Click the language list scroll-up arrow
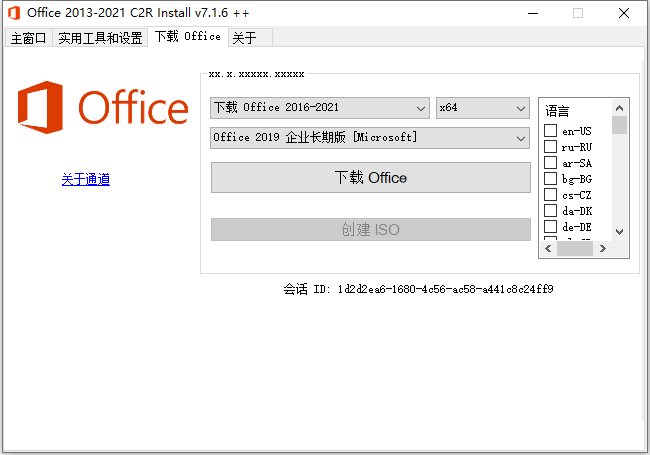Image resolution: width=650 pixels, height=455 pixels. click(619, 108)
